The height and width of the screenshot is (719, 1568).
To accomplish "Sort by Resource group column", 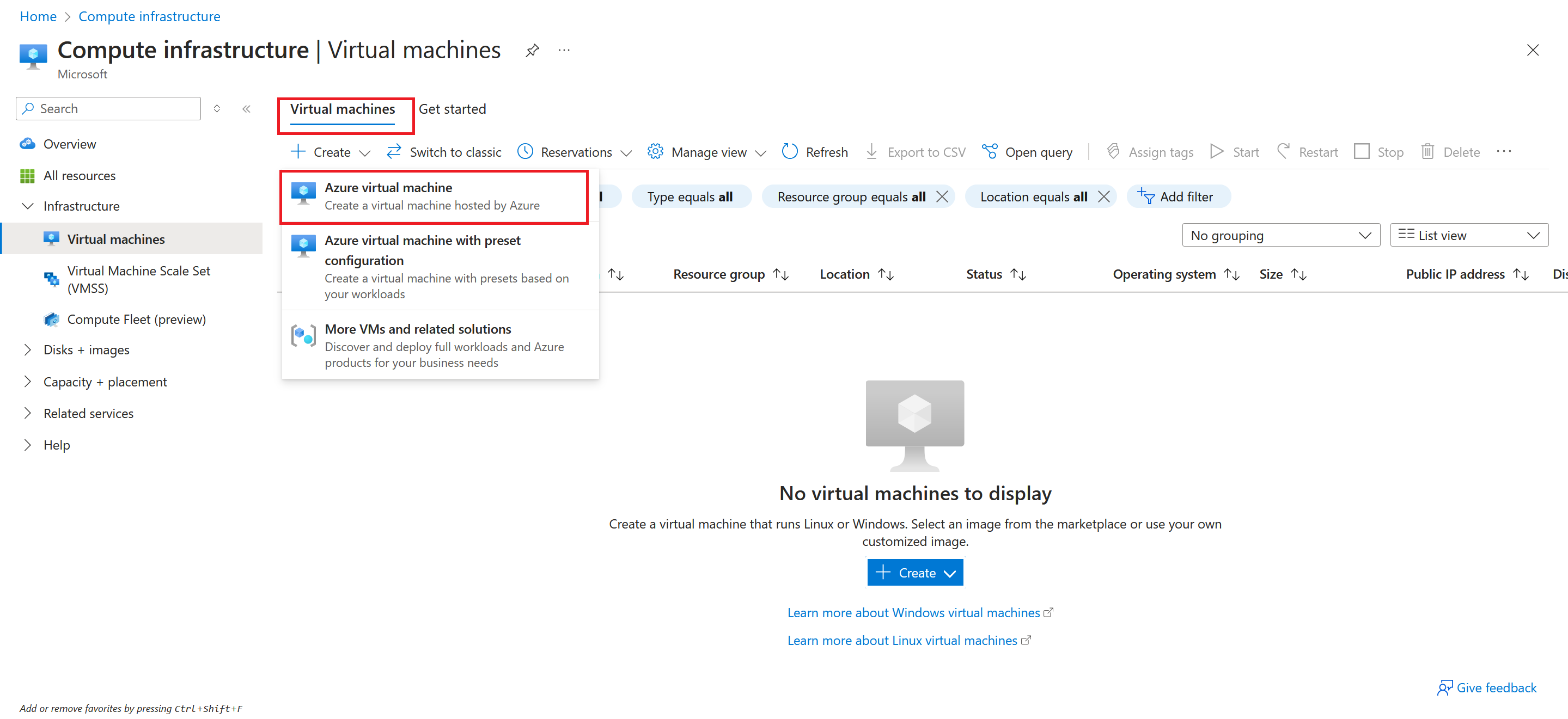I will tap(730, 275).
